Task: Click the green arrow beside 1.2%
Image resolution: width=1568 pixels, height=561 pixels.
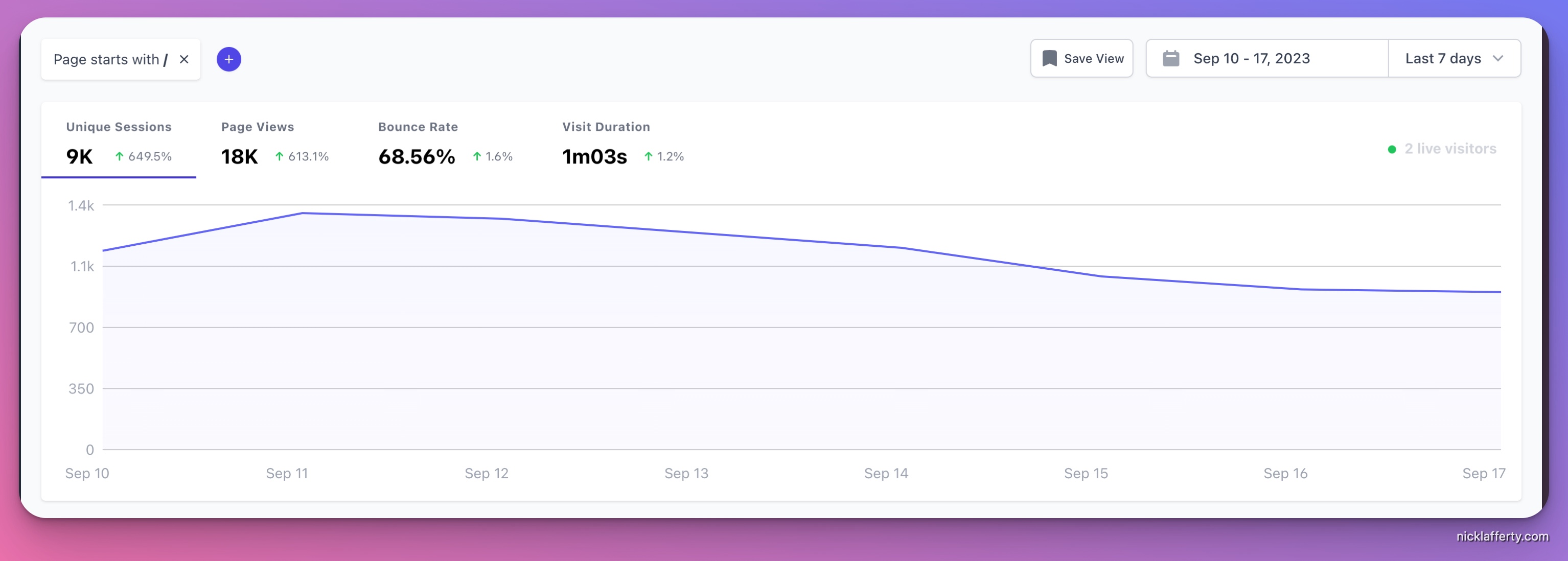Action: pyautogui.click(x=648, y=156)
